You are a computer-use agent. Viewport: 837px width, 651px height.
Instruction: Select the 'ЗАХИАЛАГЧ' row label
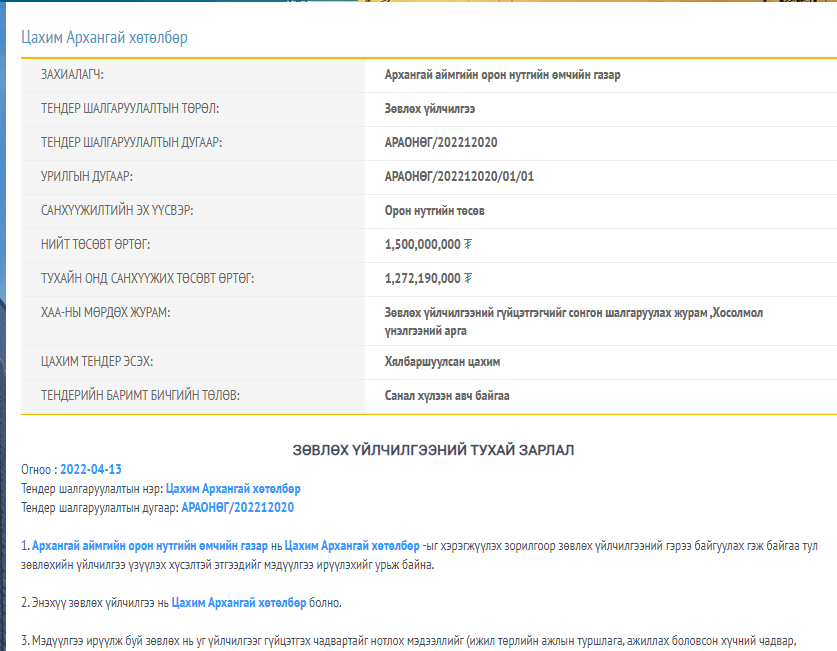click(72, 75)
